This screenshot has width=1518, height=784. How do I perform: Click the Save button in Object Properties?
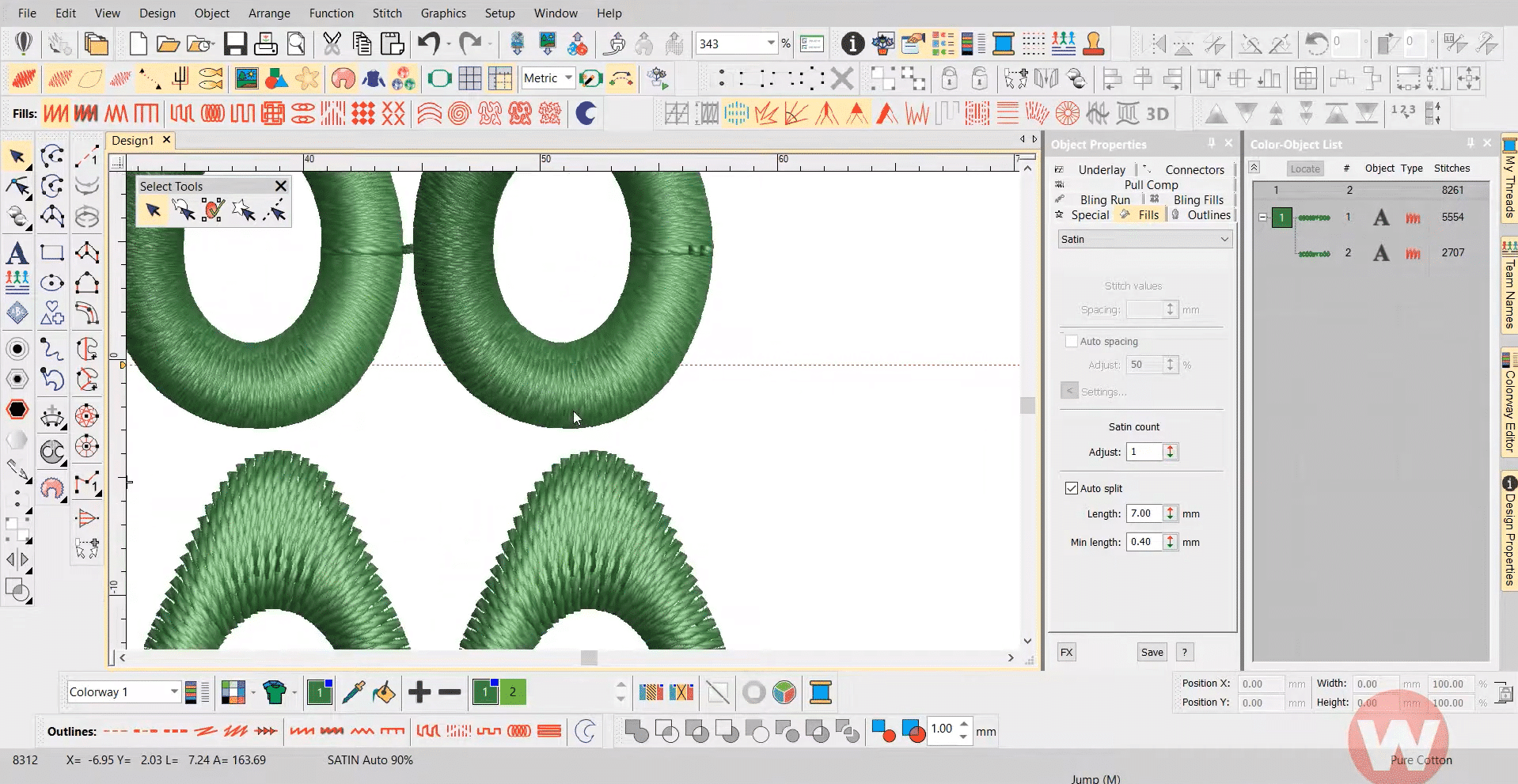point(1152,652)
